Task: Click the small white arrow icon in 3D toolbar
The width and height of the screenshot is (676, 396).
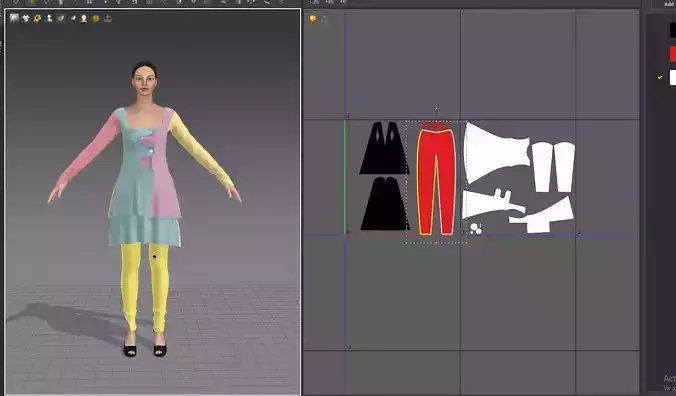Action: (72, 19)
